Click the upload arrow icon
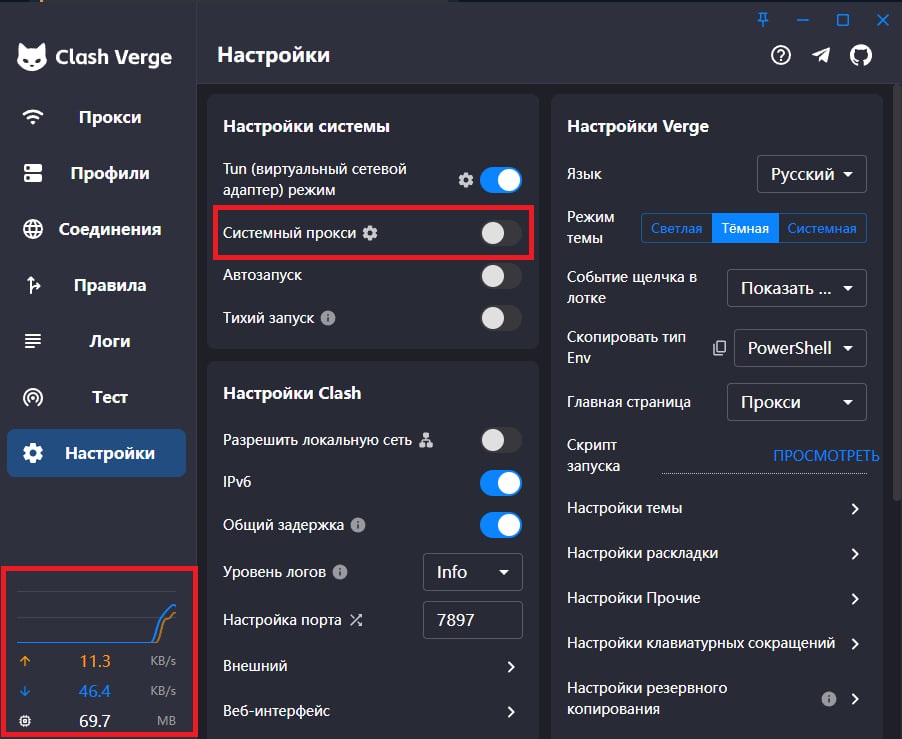 (x=25, y=661)
